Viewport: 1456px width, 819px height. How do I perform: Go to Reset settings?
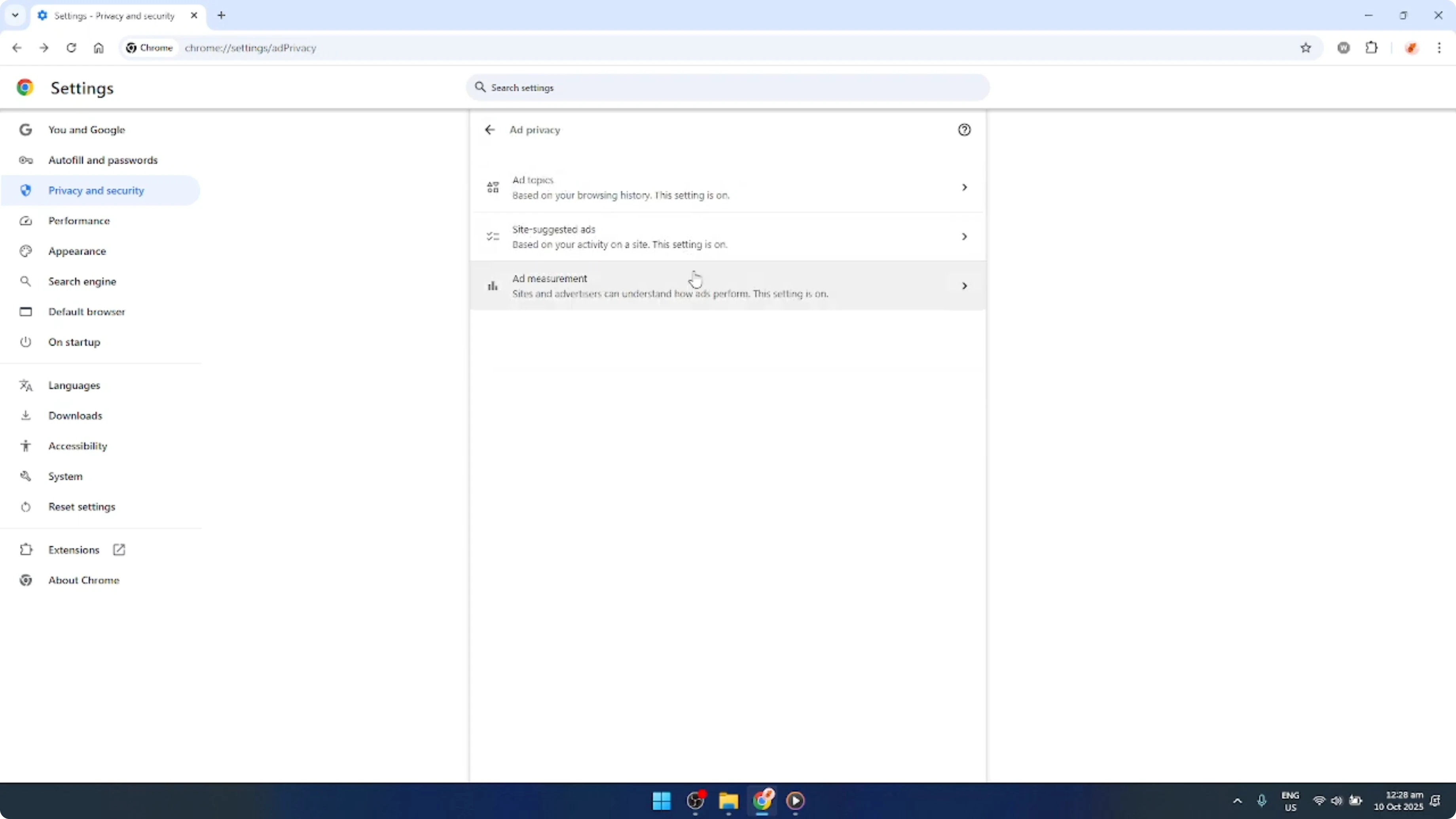(83, 506)
